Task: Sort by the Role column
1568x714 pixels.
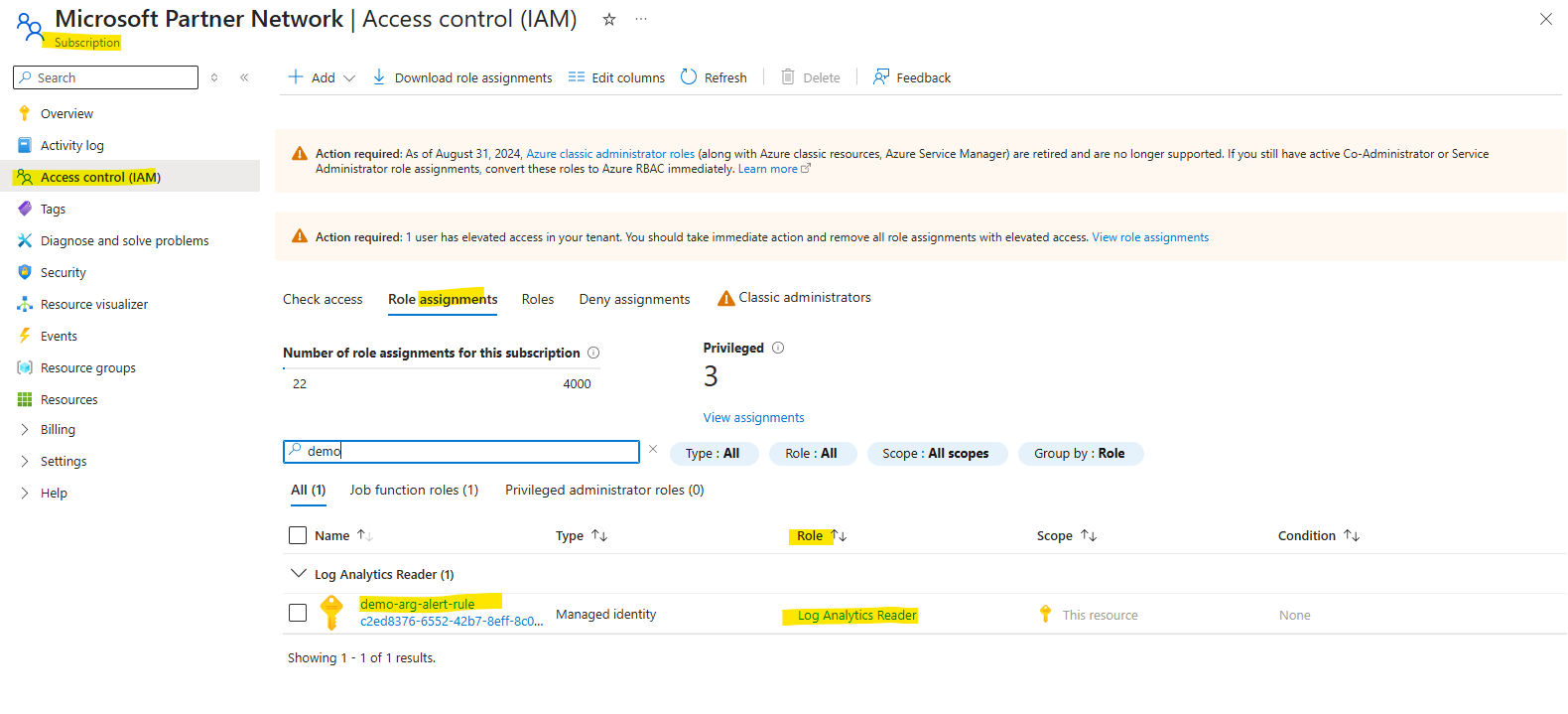Action: tap(822, 535)
